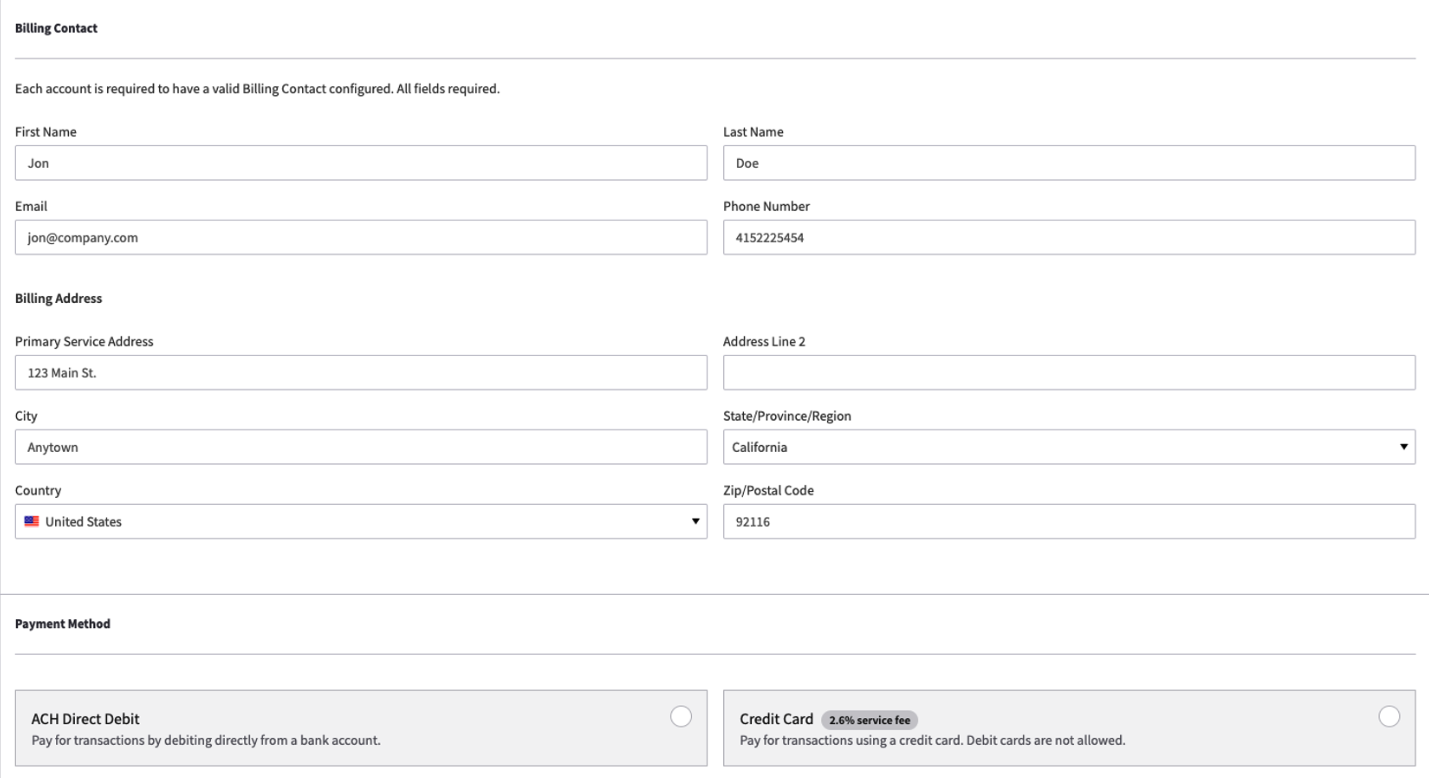
Task: Click the Payment Method heading
Action: pos(62,624)
